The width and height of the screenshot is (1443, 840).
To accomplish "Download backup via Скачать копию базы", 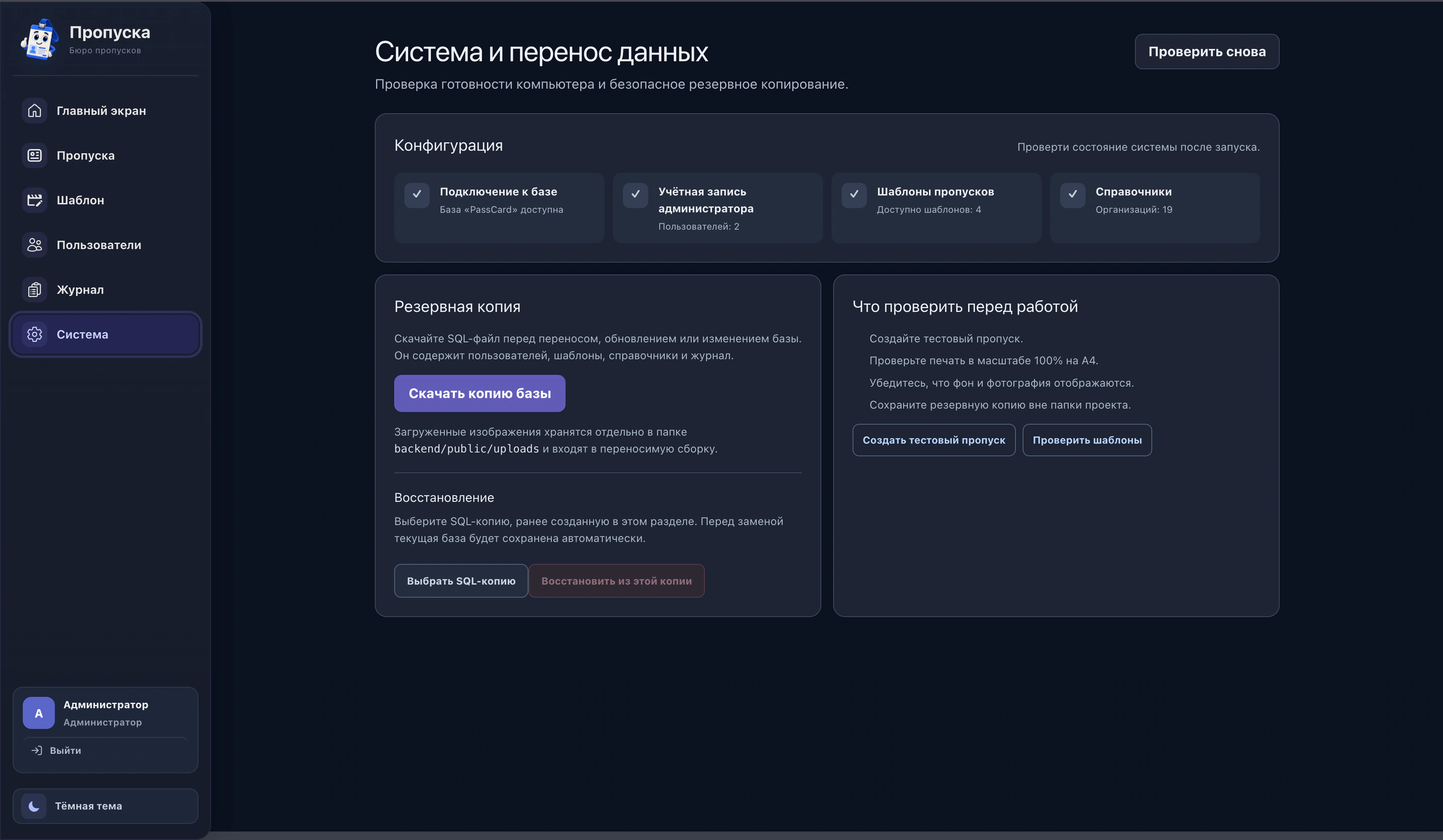I will tap(479, 393).
